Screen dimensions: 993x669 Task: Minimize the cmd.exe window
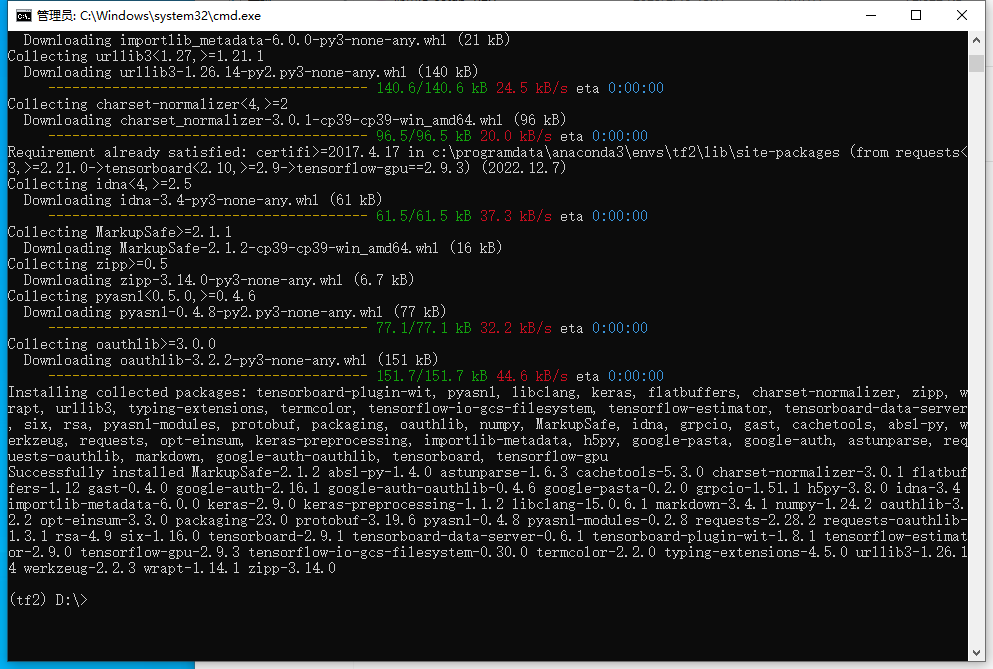[x=871, y=15]
